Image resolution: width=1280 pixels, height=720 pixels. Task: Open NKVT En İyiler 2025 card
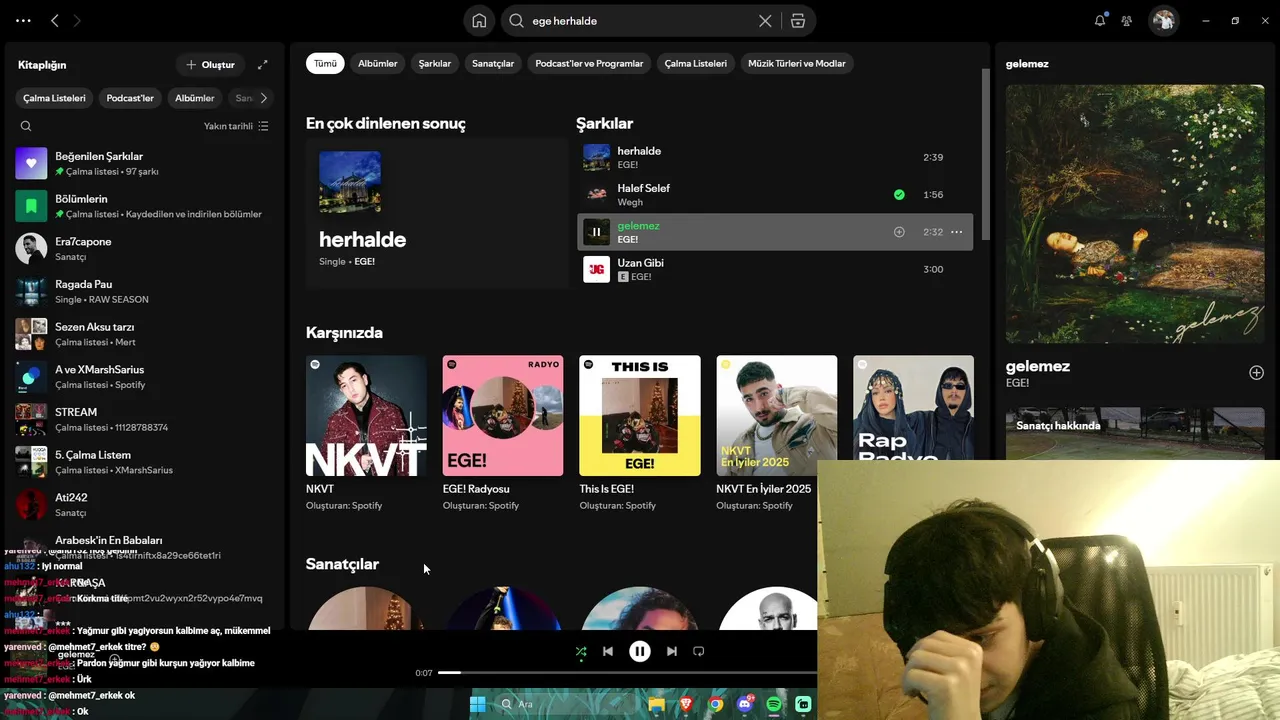[777, 434]
